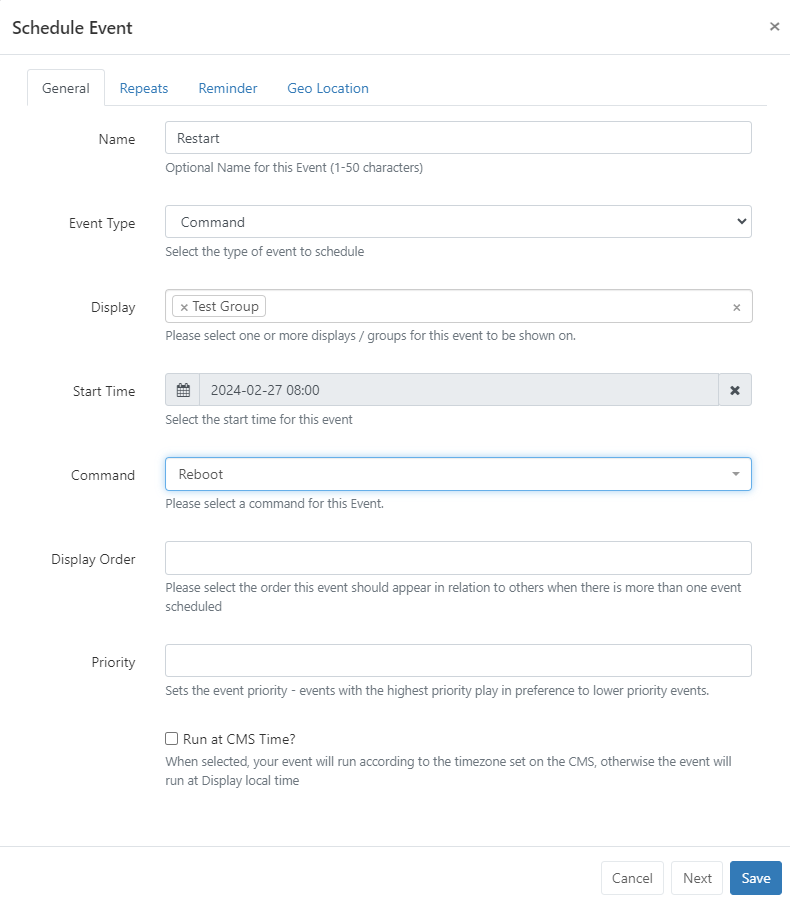Switch to the Repeats tab
Viewport: 790px width, 904px height.
point(144,88)
